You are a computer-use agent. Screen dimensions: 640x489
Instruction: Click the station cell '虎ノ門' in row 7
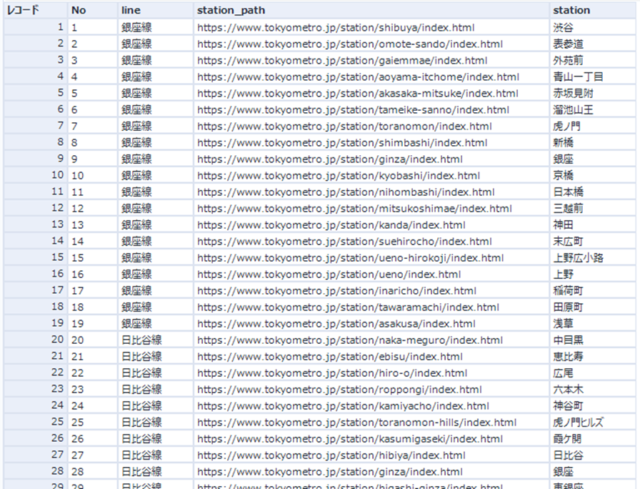593,126
